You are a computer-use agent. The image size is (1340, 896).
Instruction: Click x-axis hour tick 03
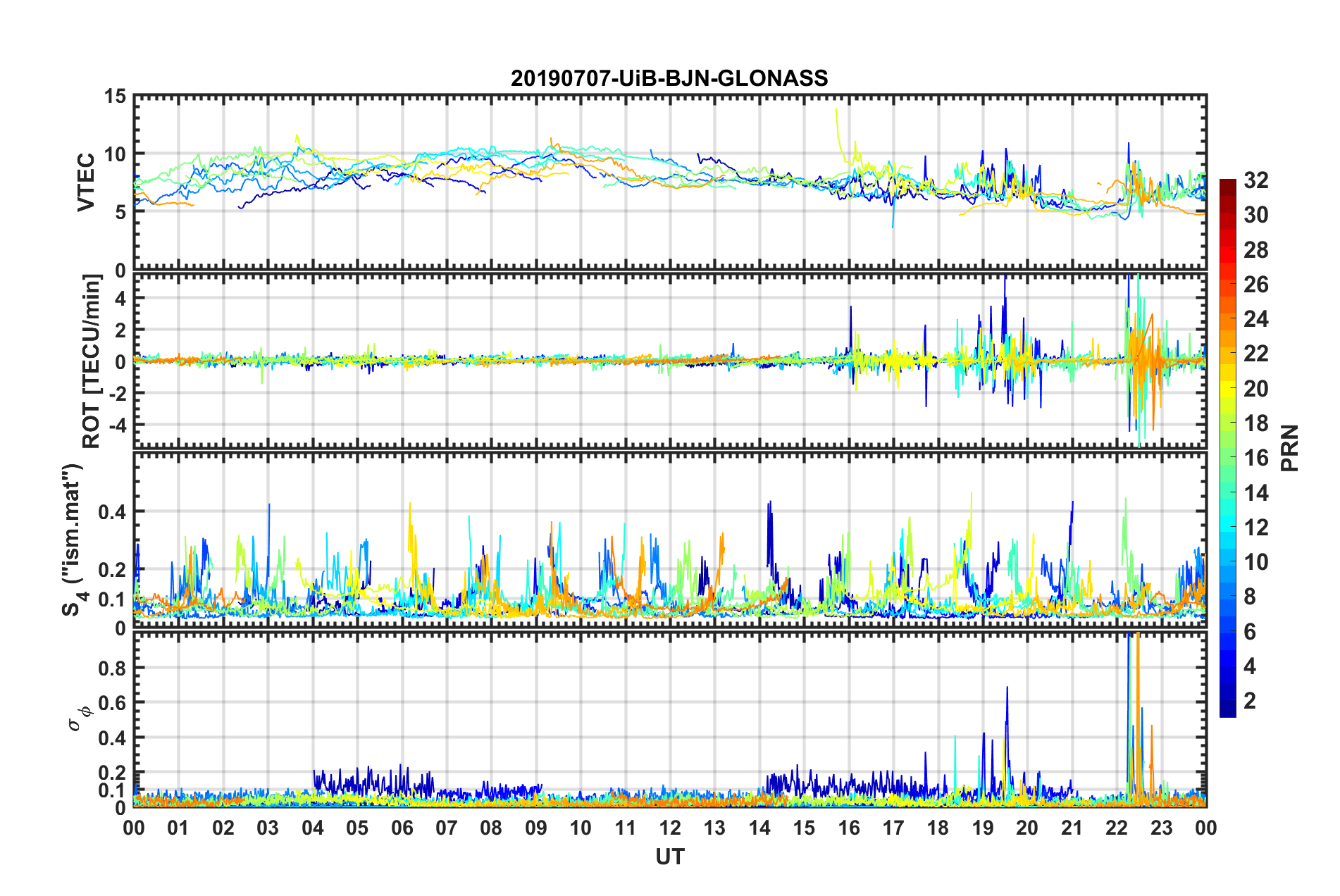[268, 828]
